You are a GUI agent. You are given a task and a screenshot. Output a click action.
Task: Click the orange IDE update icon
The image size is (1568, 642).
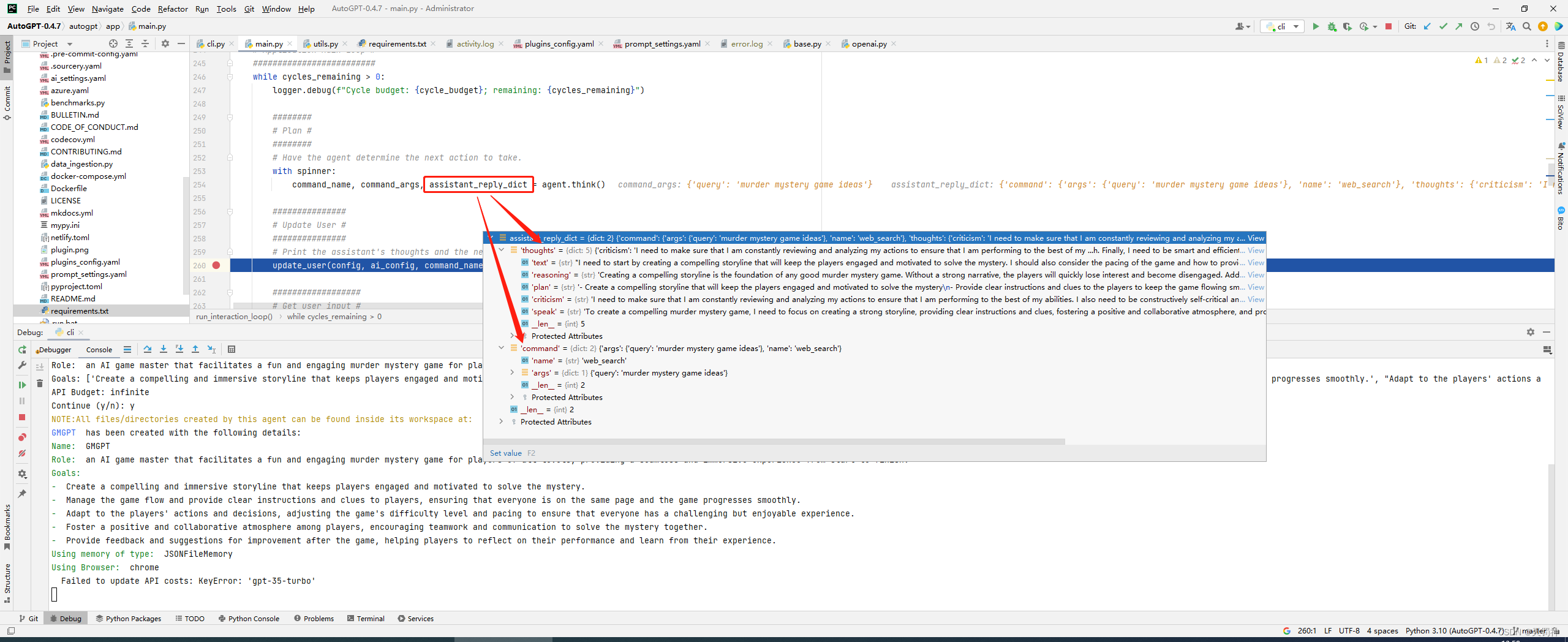click(1543, 26)
